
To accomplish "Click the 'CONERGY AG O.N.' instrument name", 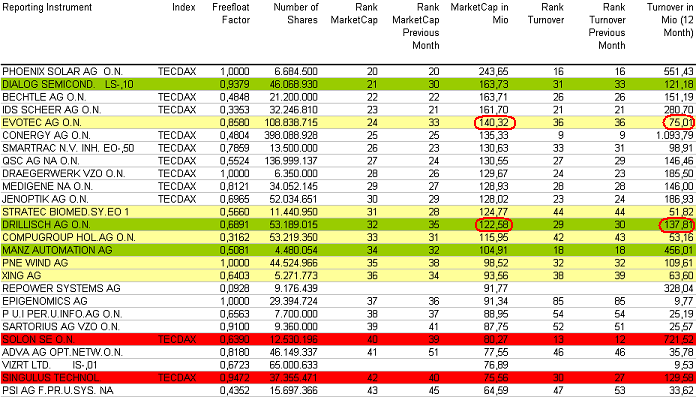I will 47,135.
